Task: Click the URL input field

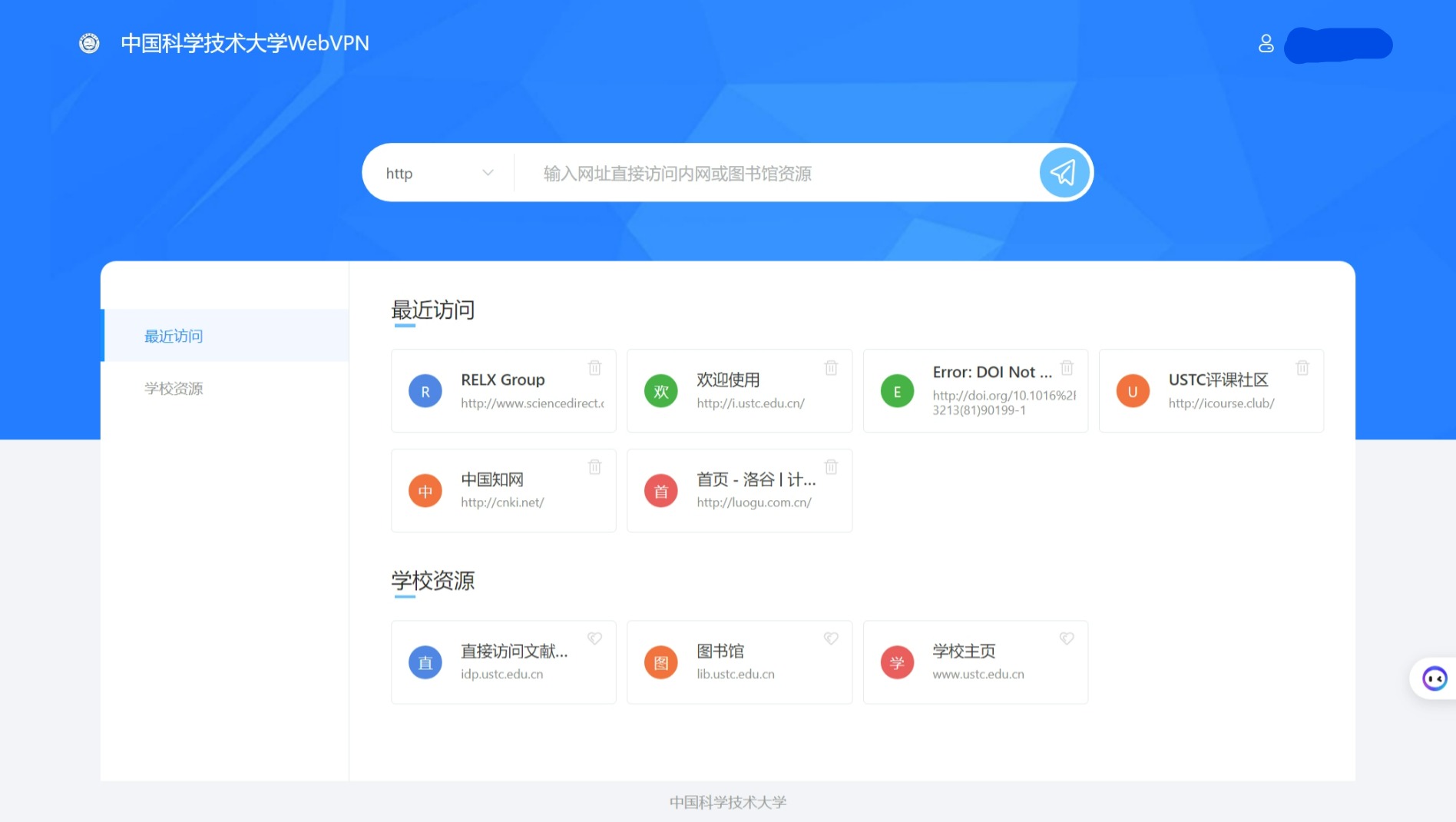Action: [x=768, y=173]
